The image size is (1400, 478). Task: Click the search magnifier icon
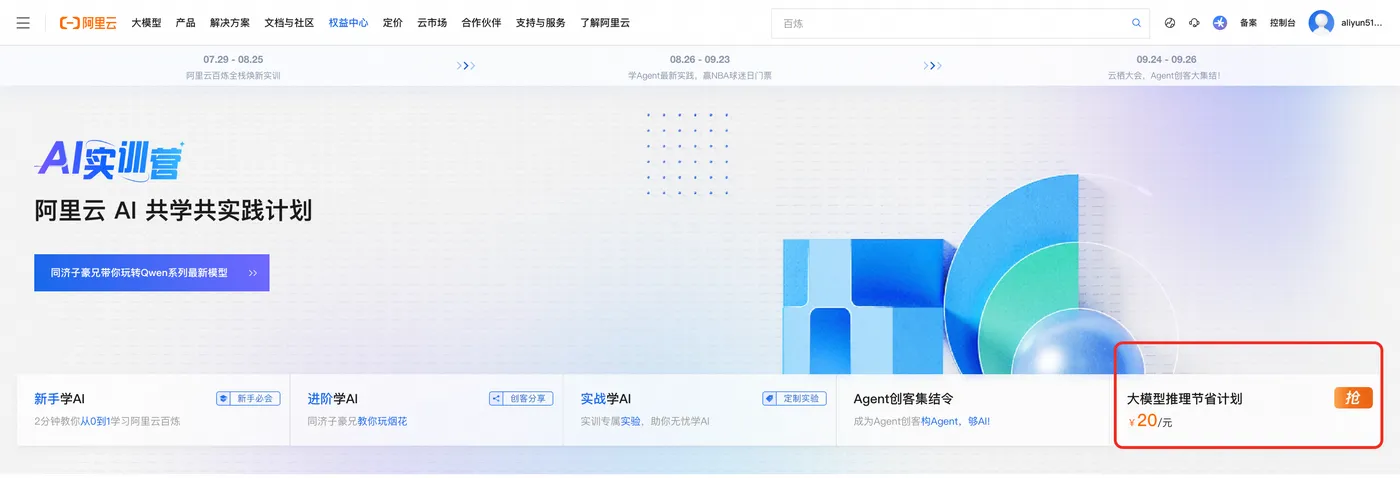pyautogui.click(x=1136, y=22)
